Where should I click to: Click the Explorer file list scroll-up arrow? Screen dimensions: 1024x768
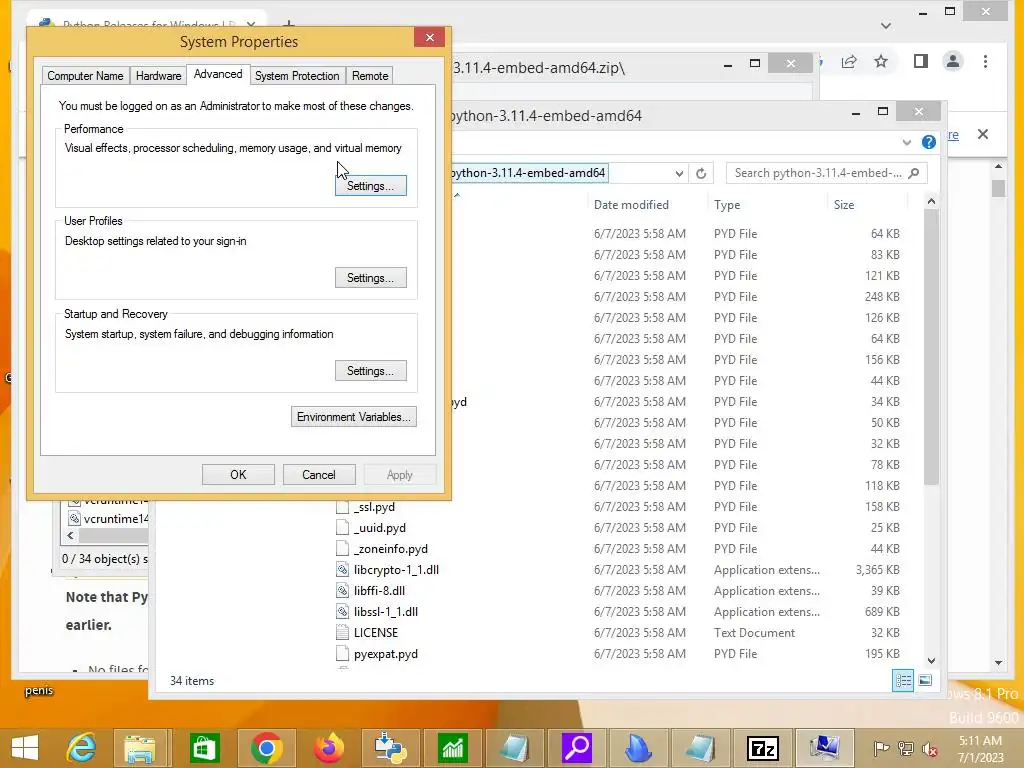[931, 201]
